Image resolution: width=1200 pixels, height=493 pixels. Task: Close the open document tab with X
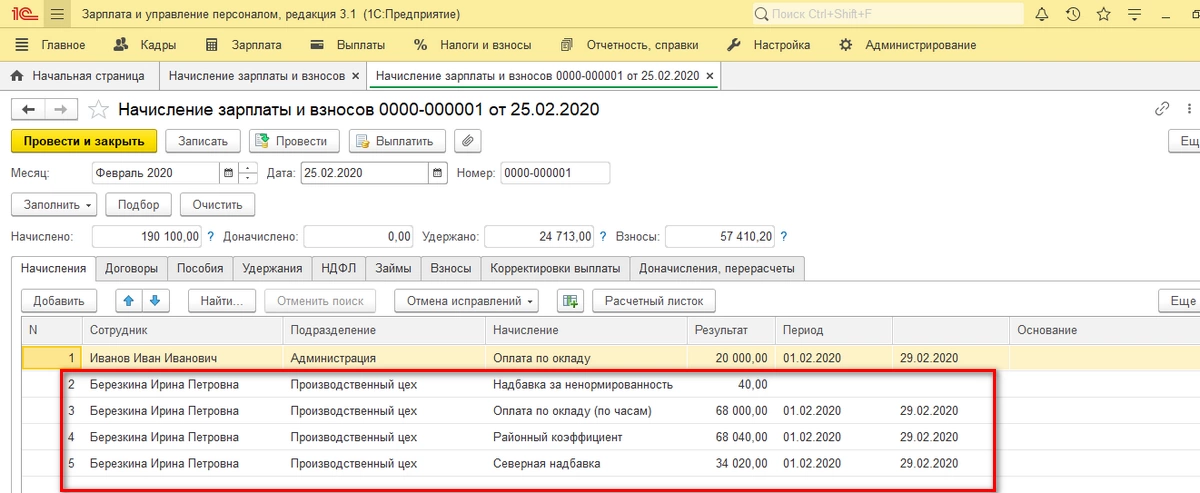click(709, 76)
